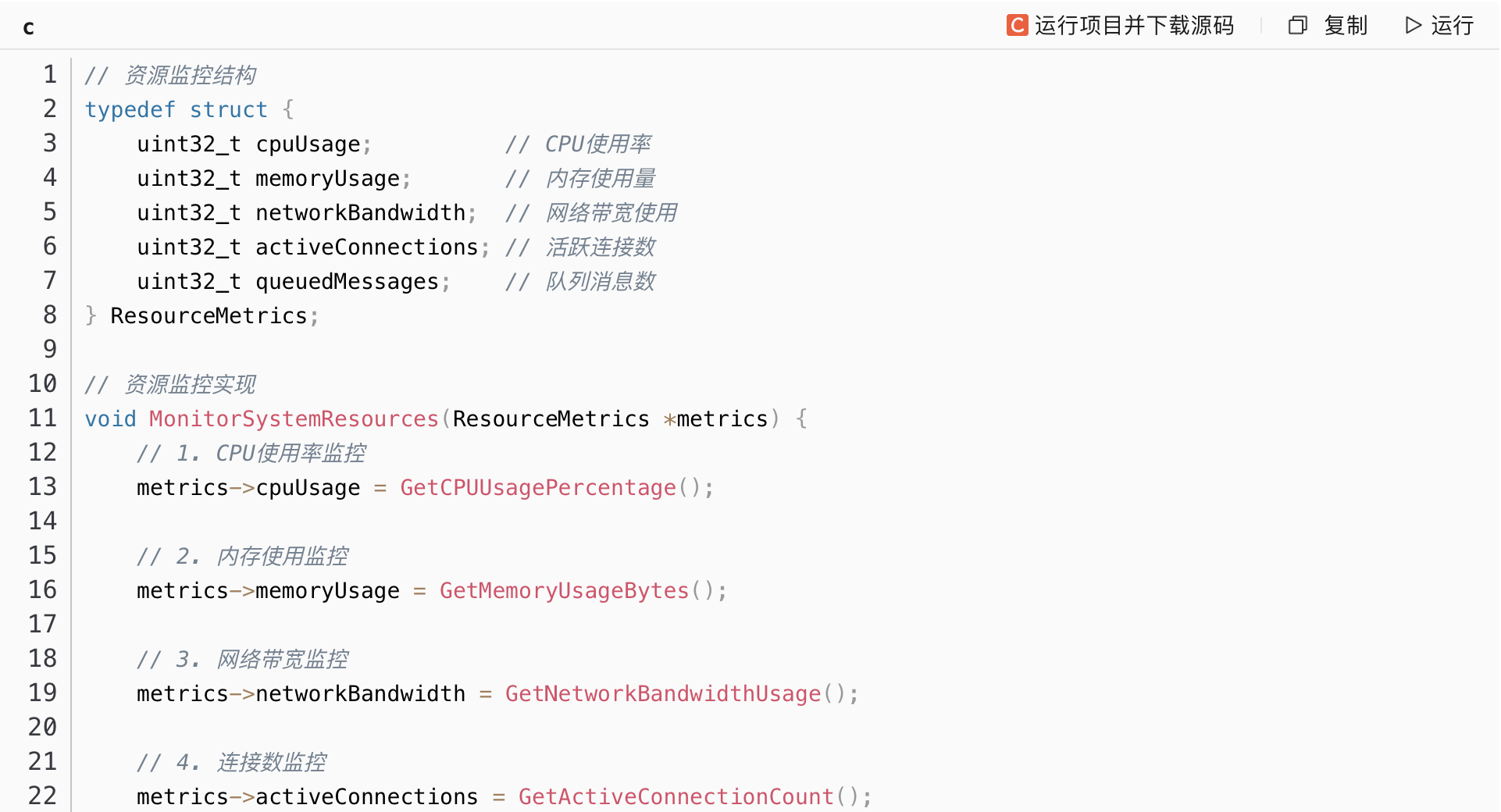Click the comment 资源监控结构 on line 1
Viewport: 1501px width, 812px height.
tap(190, 76)
